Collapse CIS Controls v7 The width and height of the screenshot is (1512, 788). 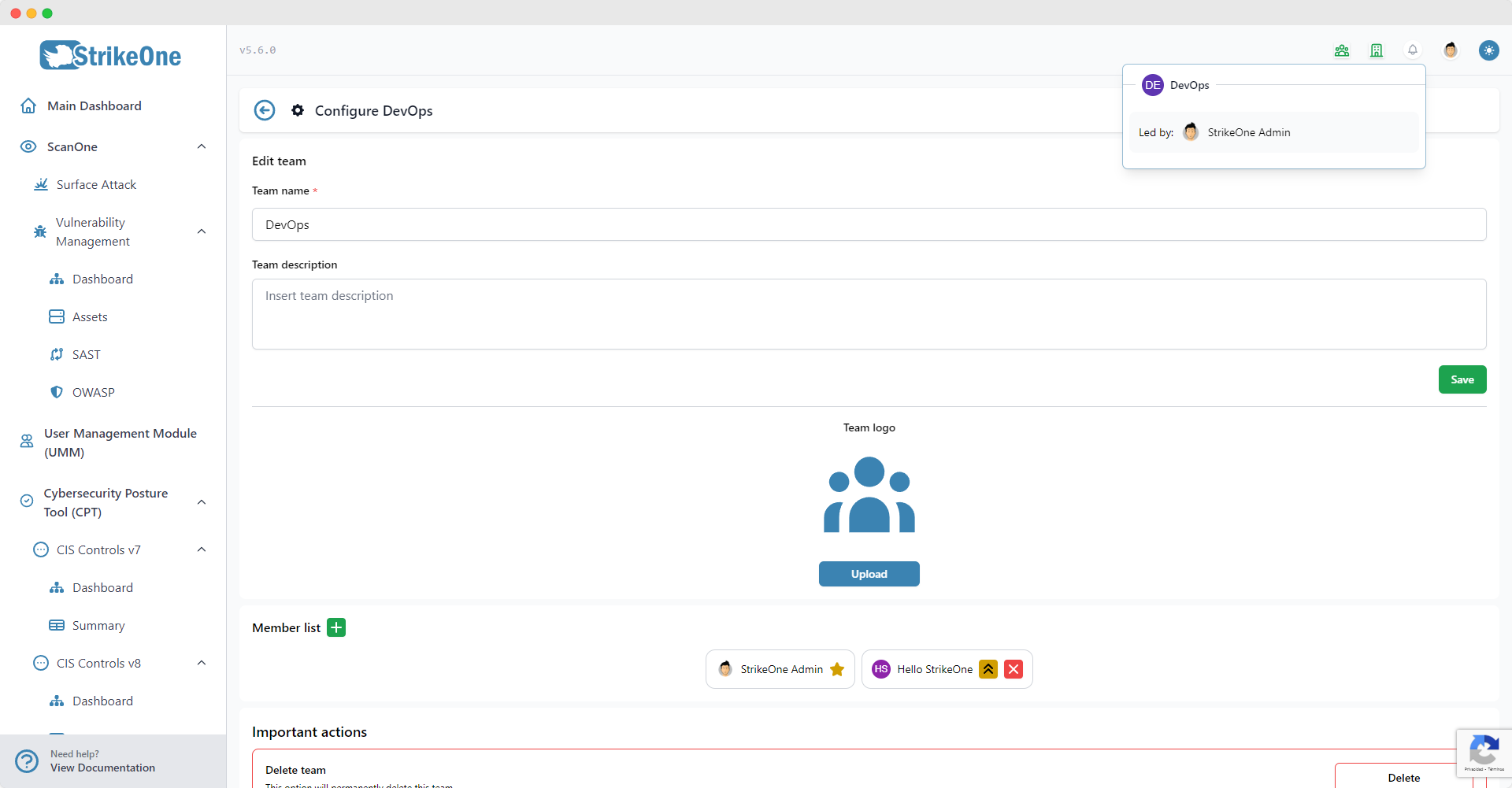click(201, 549)
